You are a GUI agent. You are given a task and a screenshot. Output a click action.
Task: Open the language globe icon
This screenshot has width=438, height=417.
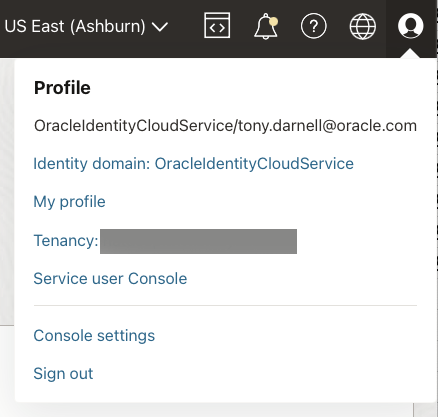tap(362, 26)
